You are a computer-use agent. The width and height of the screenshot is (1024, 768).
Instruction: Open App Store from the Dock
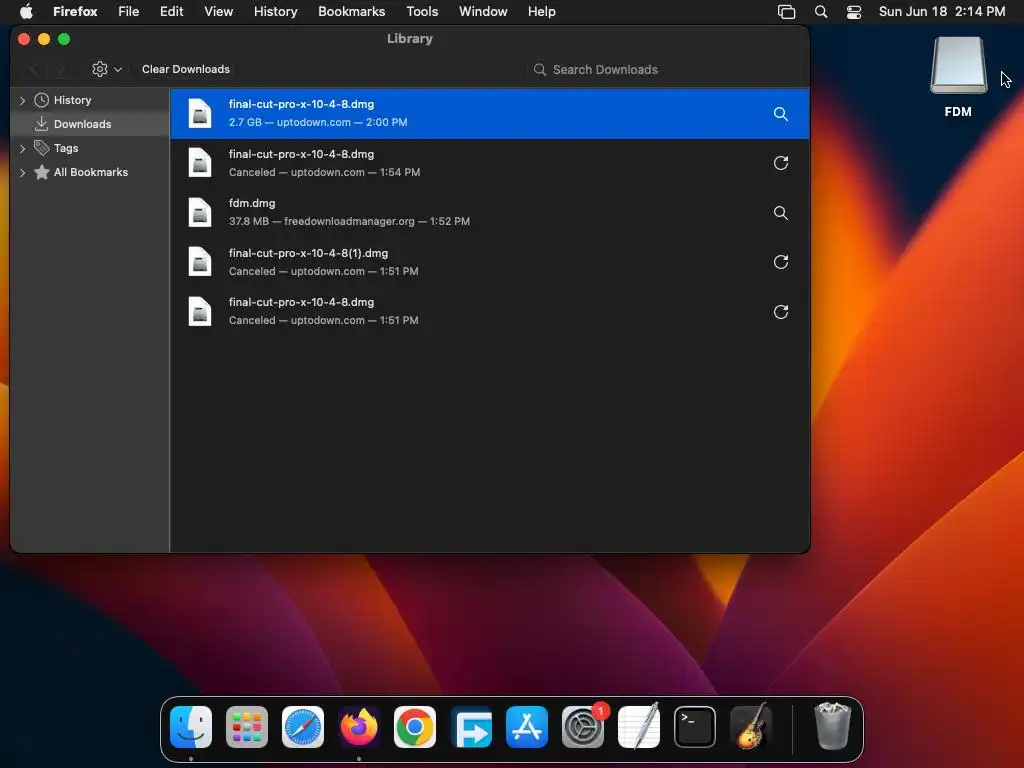pyautogui.click(x=527, y=727)
